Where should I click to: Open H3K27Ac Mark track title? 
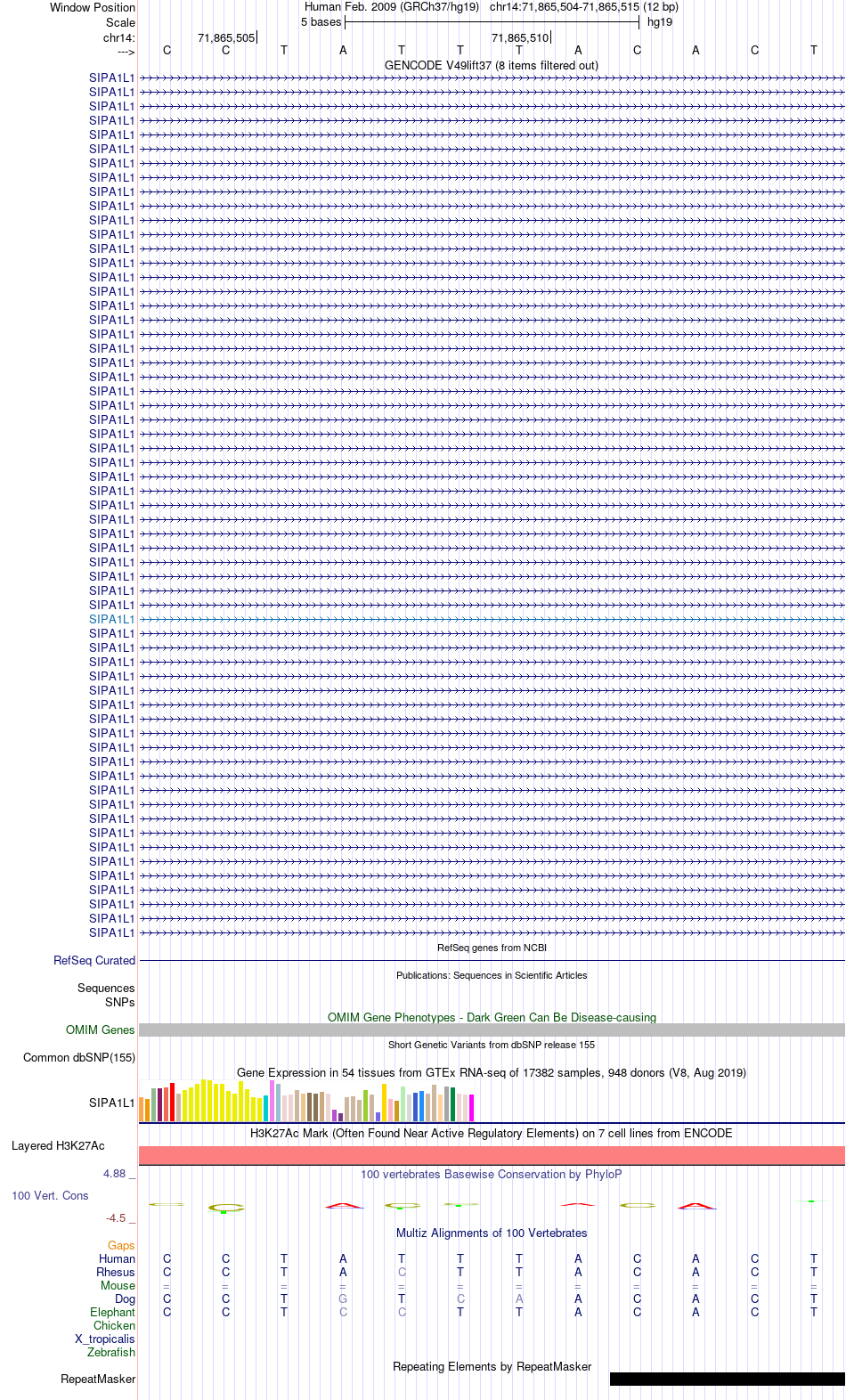492,1133
